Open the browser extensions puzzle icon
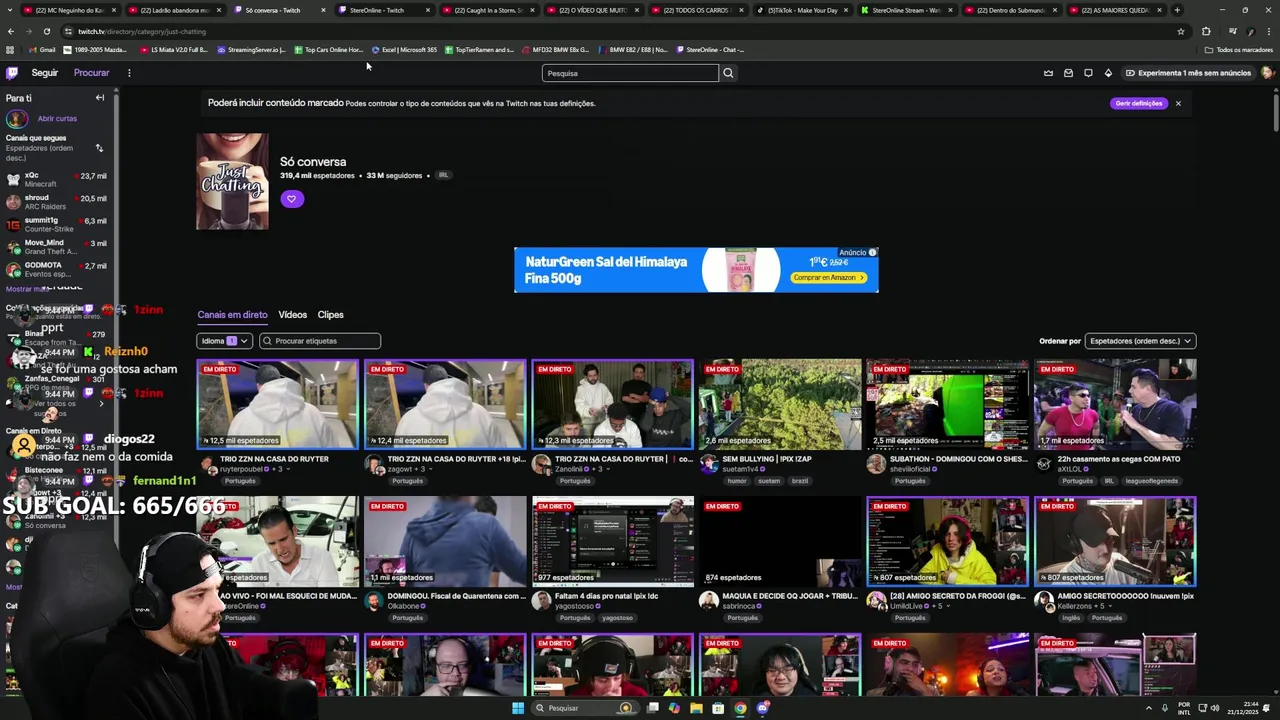 pyautogui.click(x=1206, y=31)
